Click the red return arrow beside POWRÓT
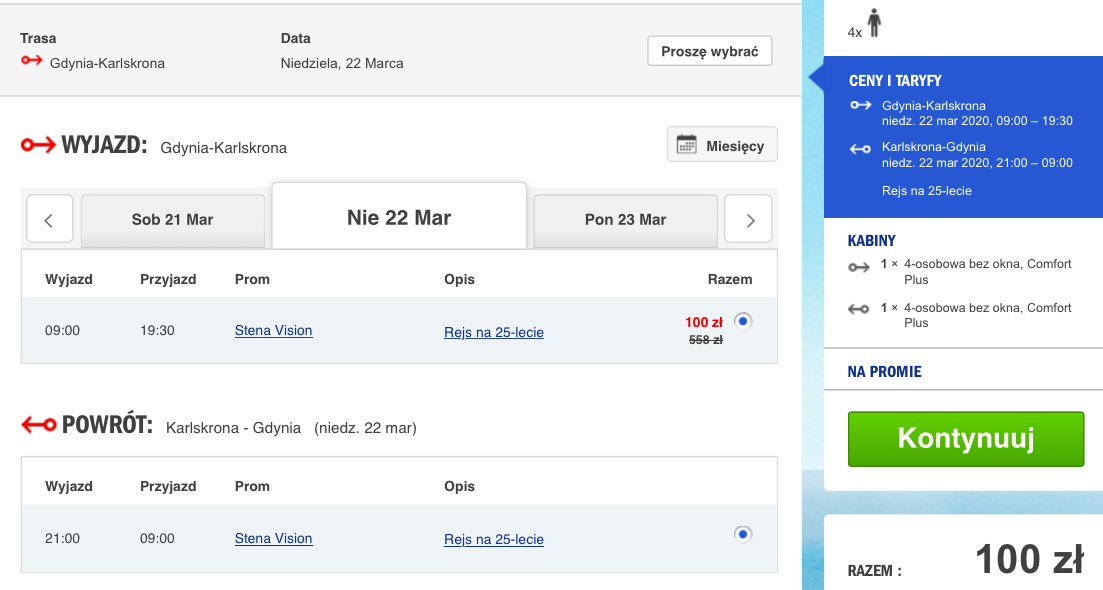 [37, 425]
